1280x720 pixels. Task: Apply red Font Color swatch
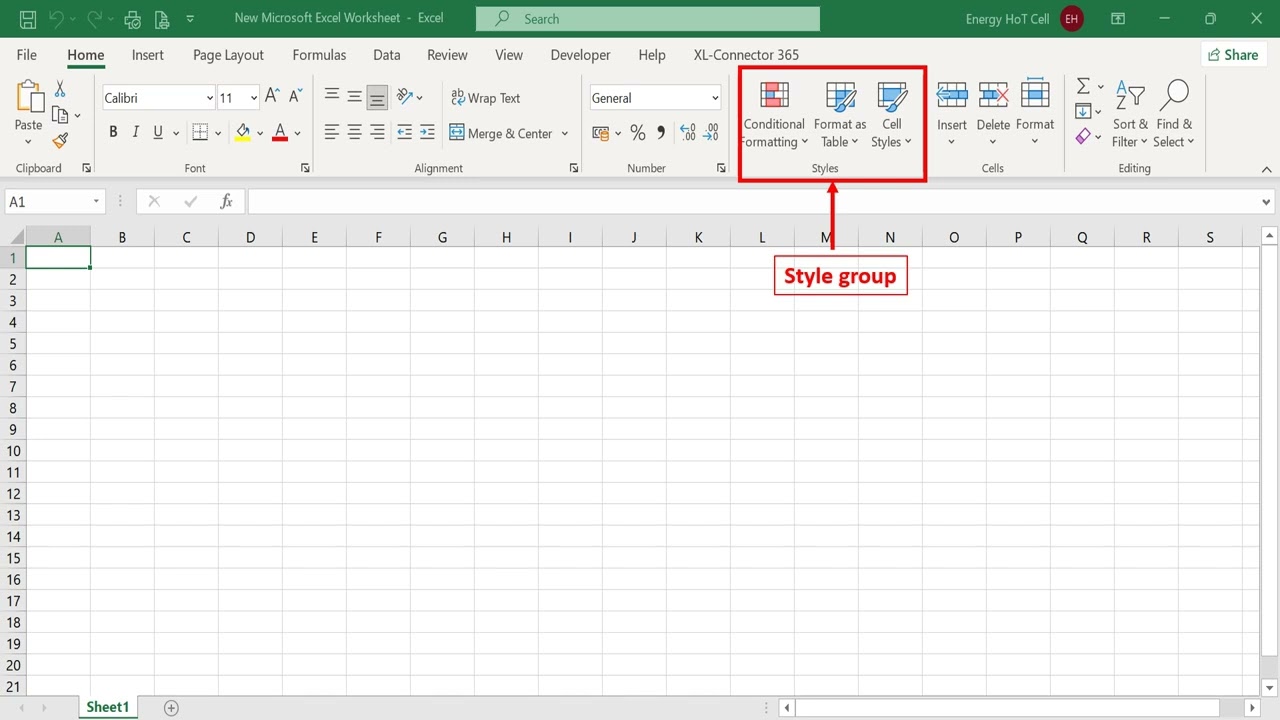(280, 132)
